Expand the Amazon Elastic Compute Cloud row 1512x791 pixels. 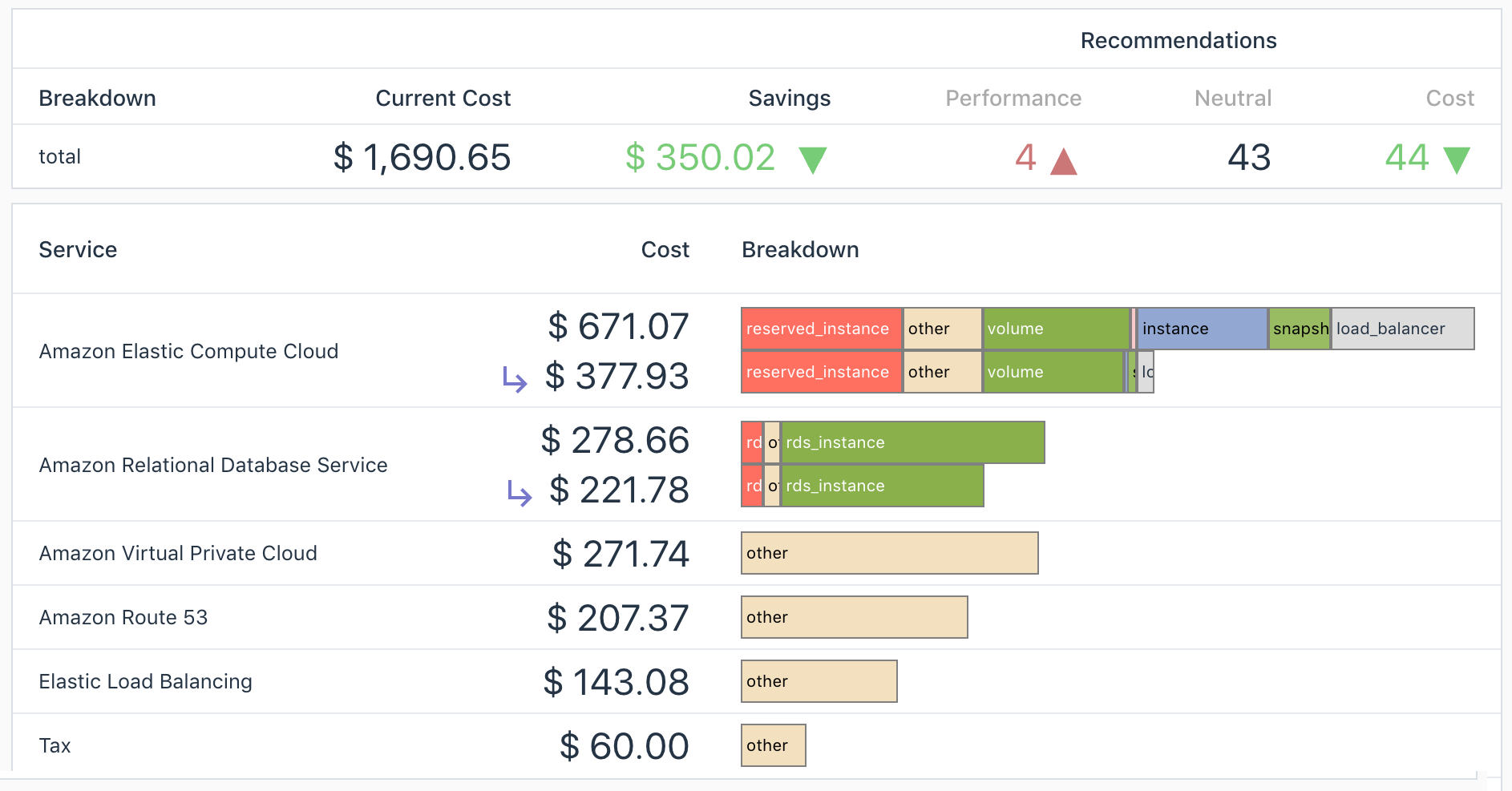189,351
